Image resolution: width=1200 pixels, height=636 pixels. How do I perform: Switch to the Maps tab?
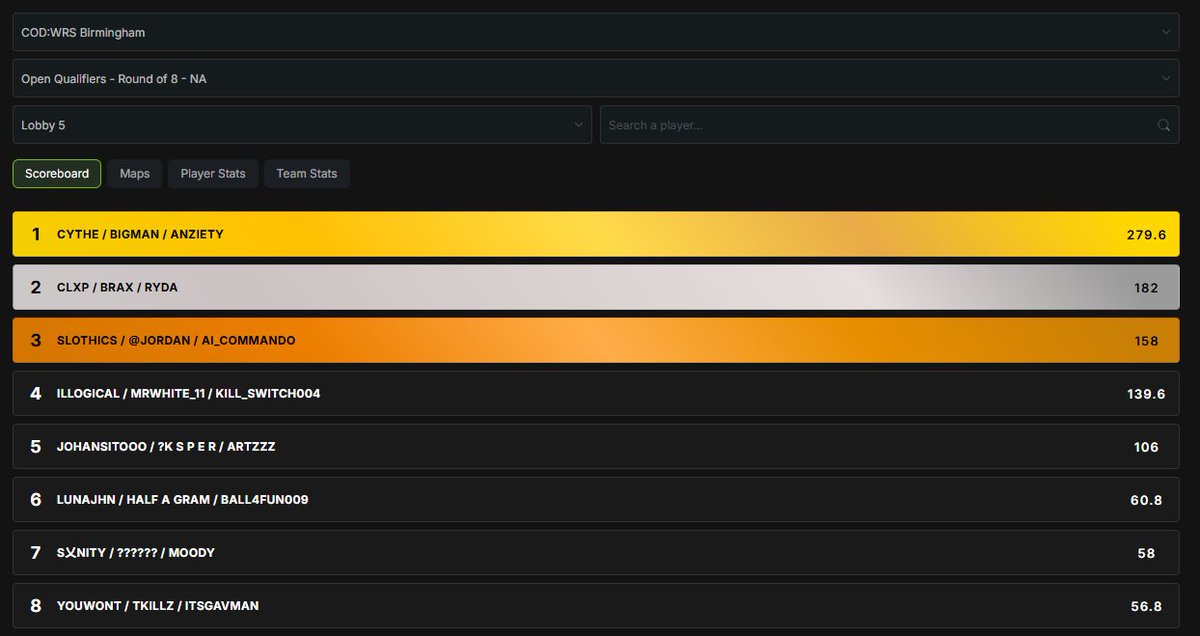135,173
